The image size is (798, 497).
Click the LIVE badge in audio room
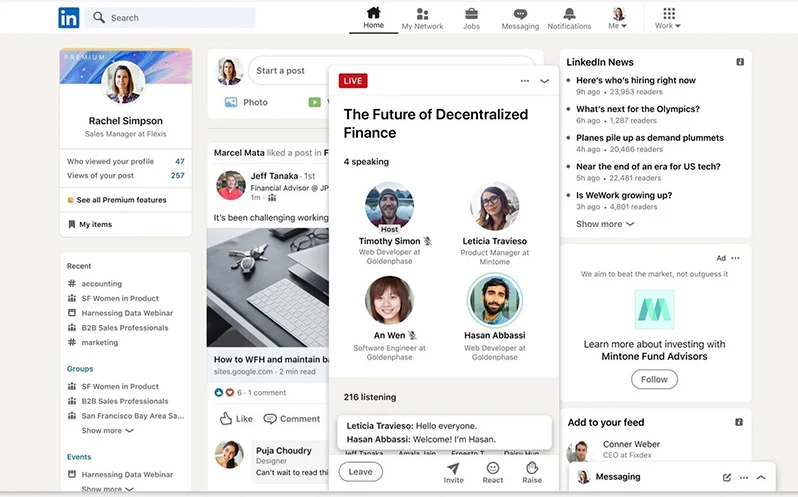[353, 80]
